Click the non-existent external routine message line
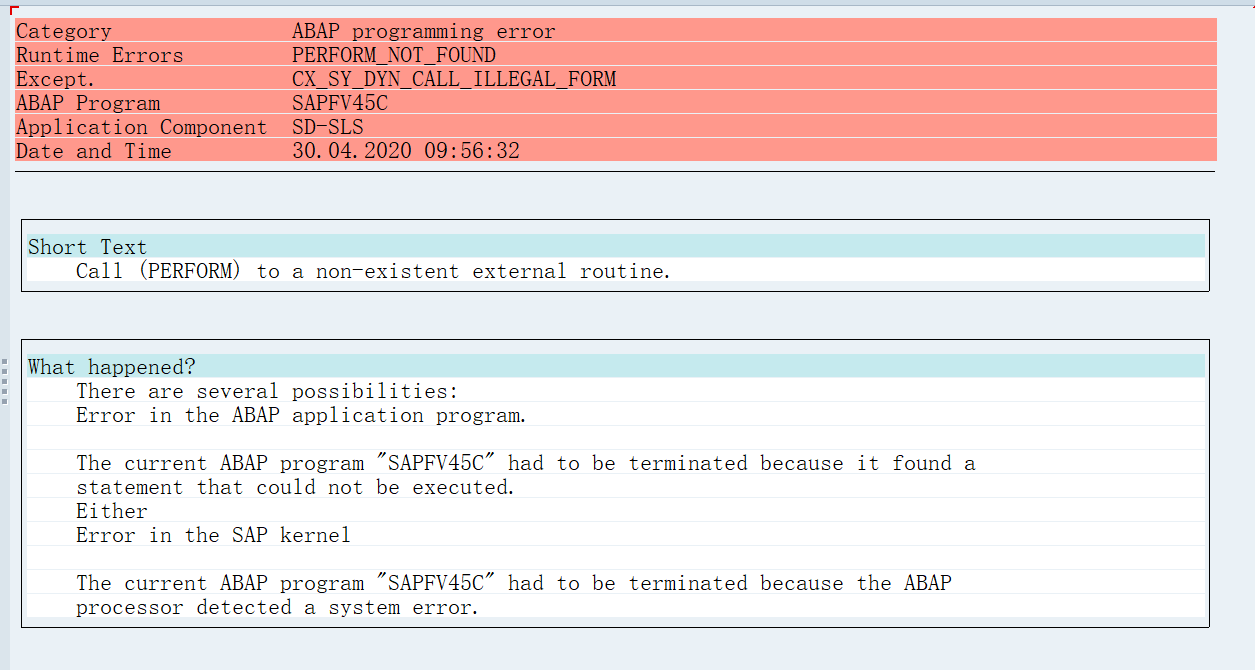Viewport: 1255px width, 670px height. click(373, 271)
